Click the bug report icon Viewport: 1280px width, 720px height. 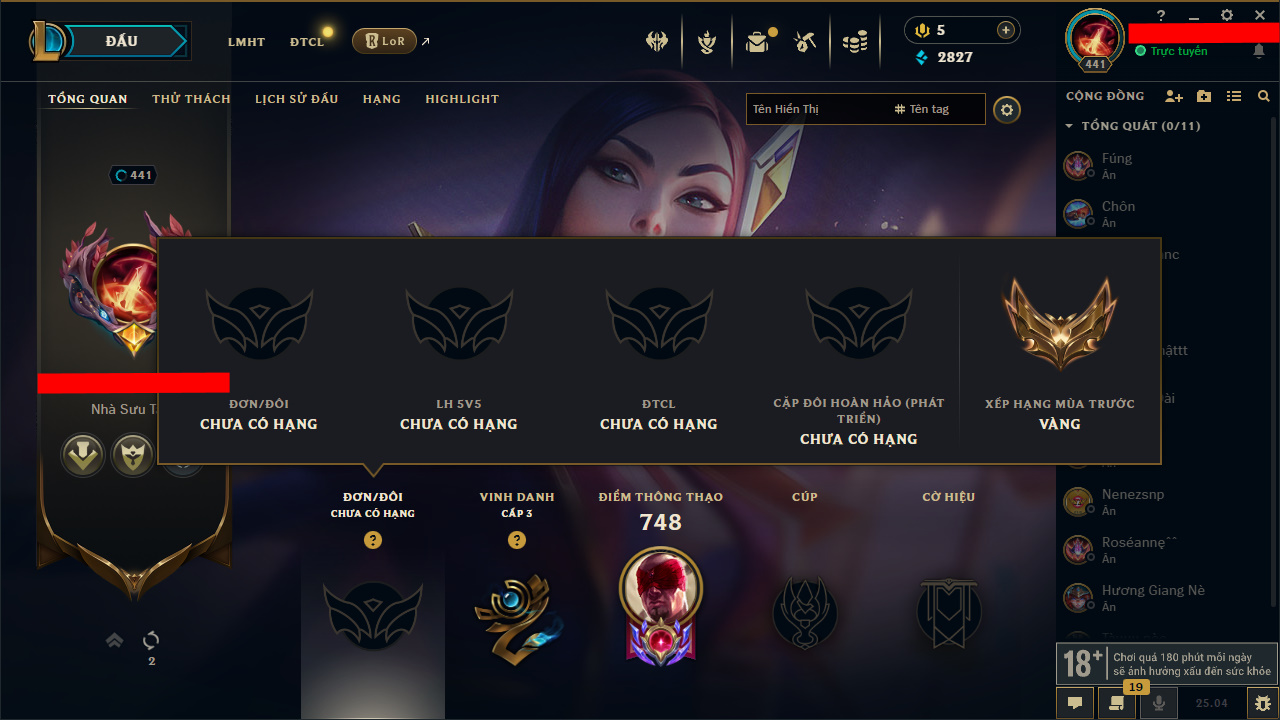1263,703
